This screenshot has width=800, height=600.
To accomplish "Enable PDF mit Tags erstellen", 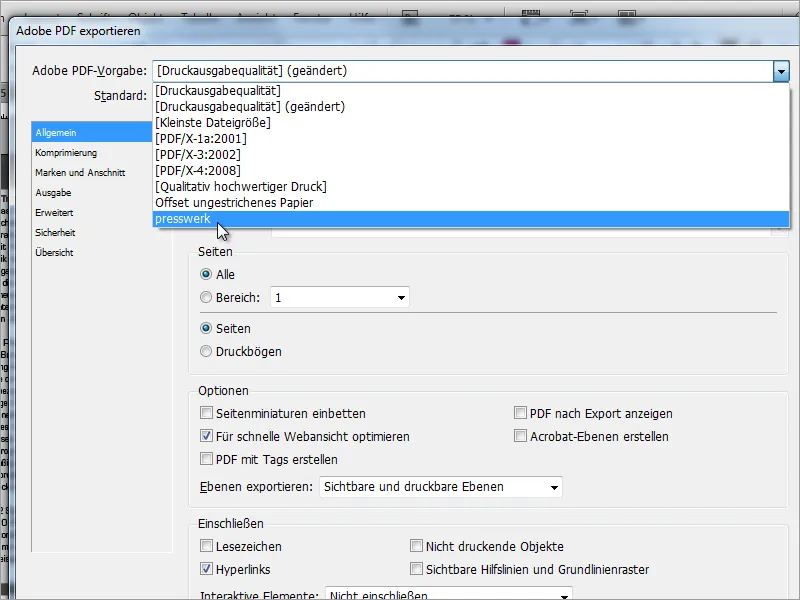I will (x=206, y=459).
